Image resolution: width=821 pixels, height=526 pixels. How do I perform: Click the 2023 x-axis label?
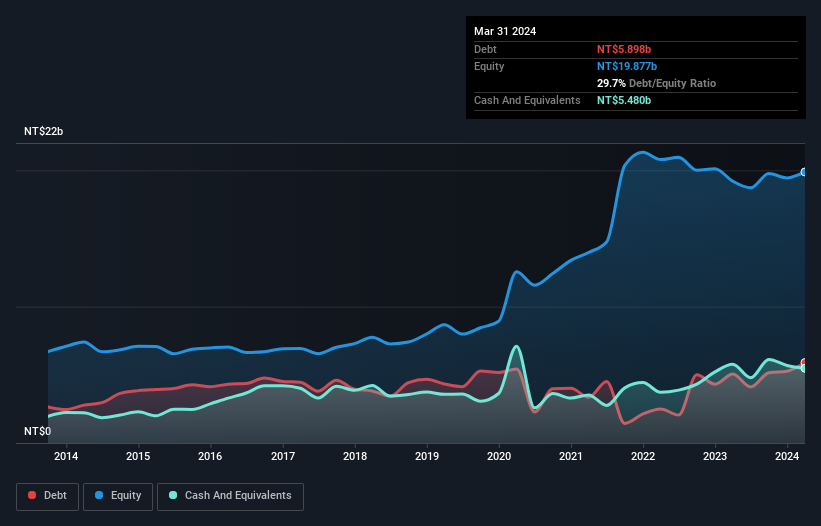(x=715, y=456)
